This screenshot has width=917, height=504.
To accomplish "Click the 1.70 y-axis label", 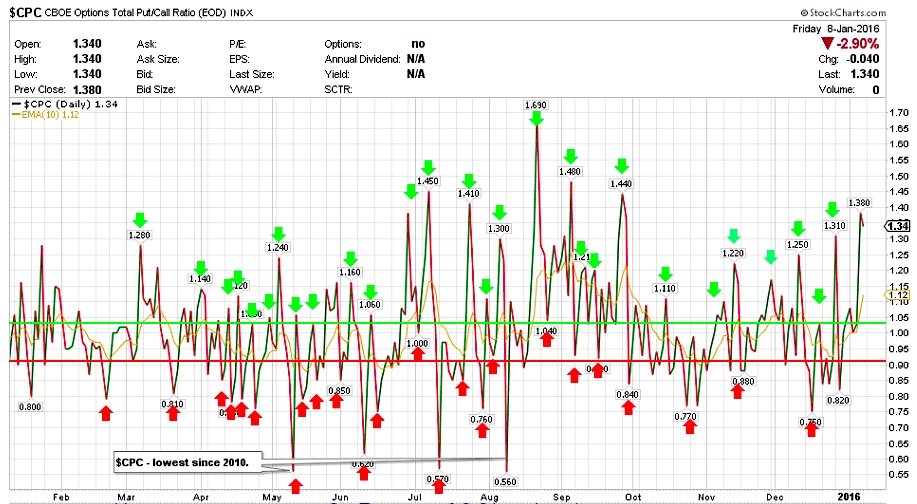I will [898, 113].
